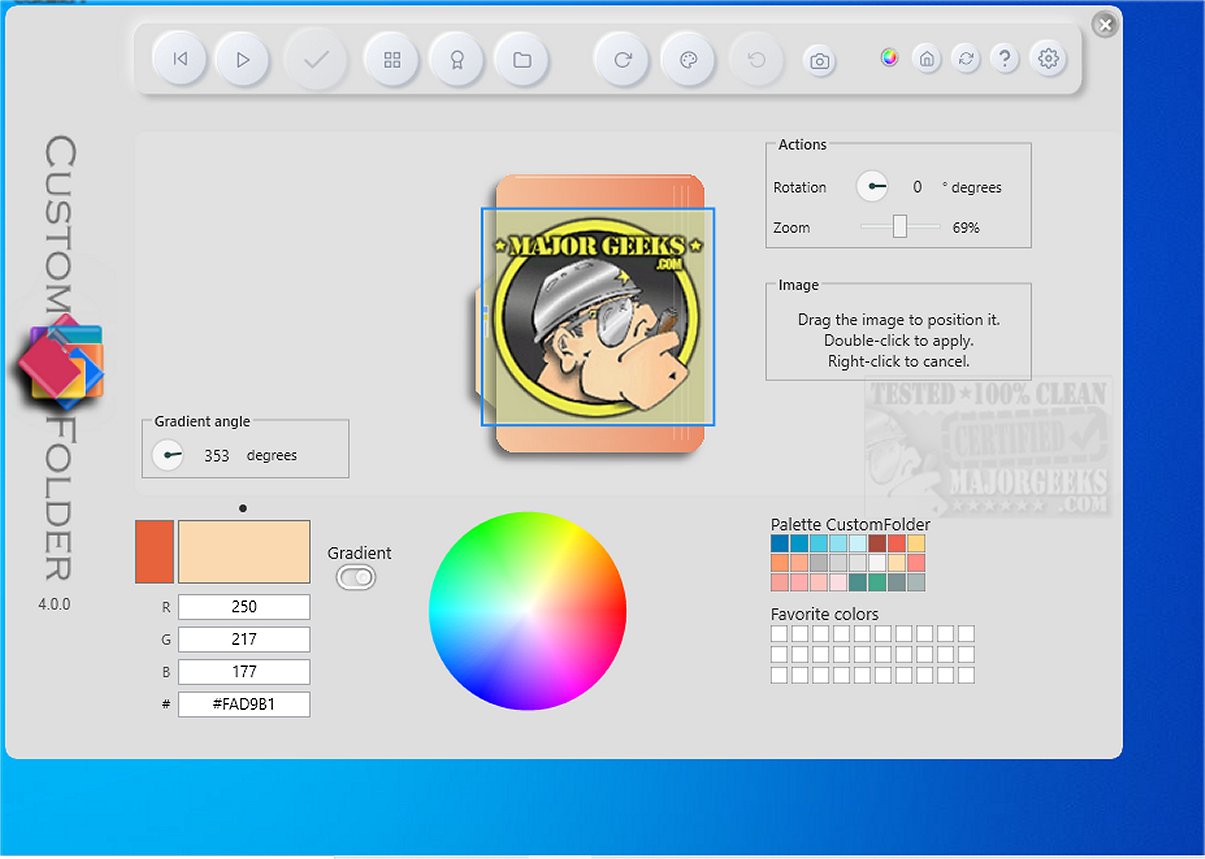
Task: Click the R value field showing 250
Action: pyautogui.click(x=244, y=606)
